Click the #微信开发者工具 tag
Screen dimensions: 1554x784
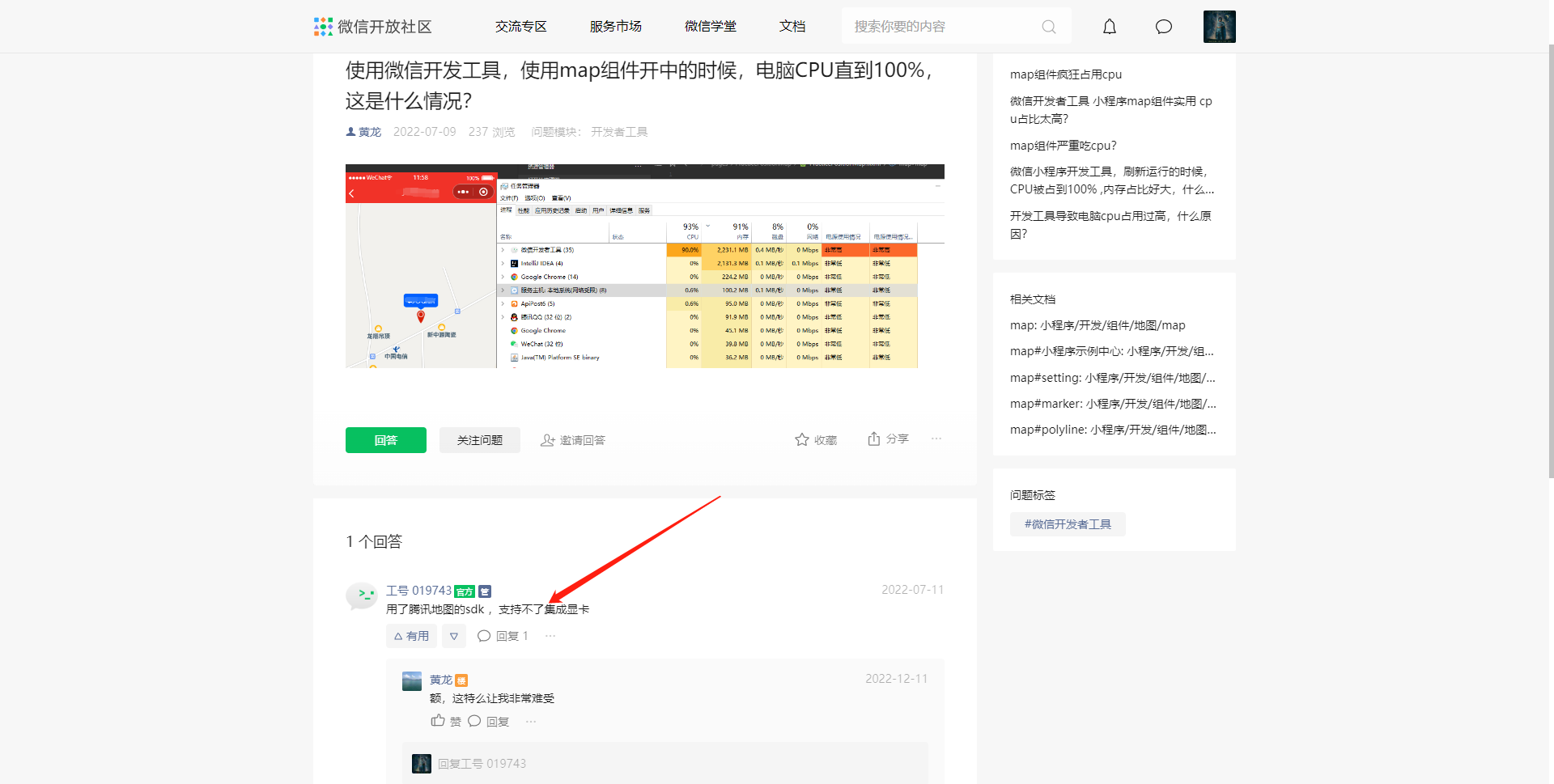[x=1068, y=524]
